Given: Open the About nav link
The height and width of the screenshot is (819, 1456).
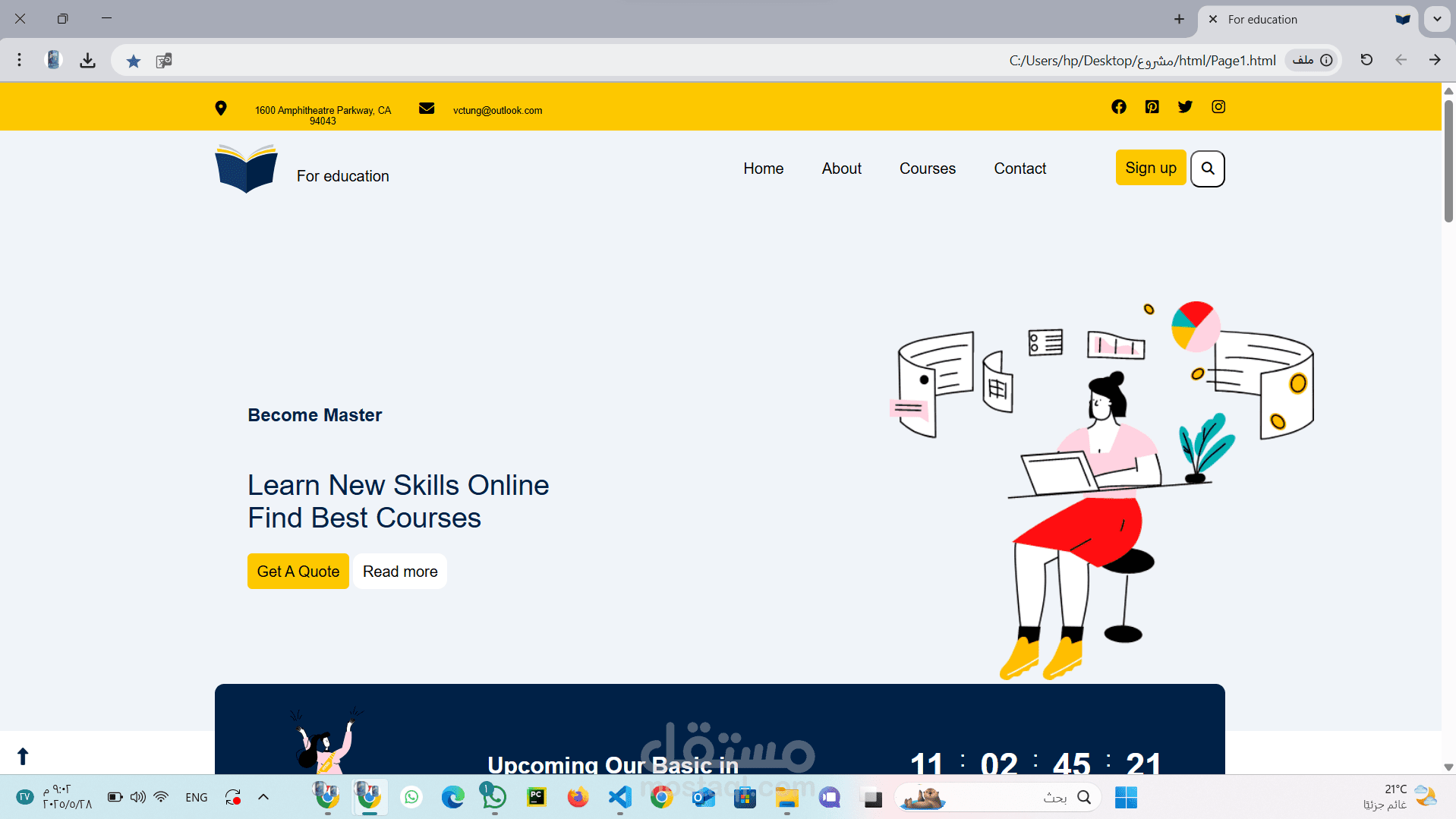Looking at the screenshot, I should [x=841, y=169].
